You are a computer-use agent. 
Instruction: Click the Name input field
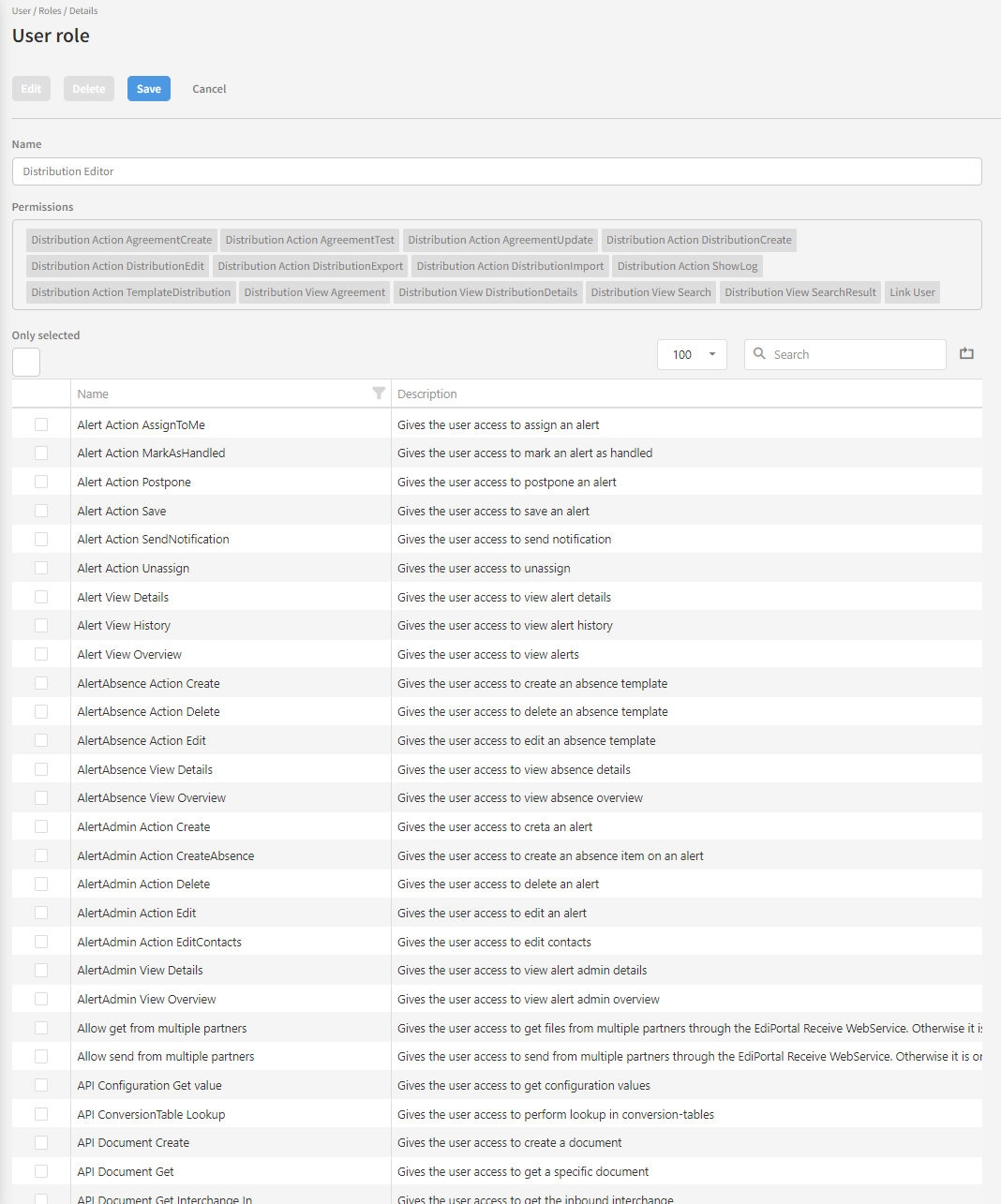coord(497,171)
